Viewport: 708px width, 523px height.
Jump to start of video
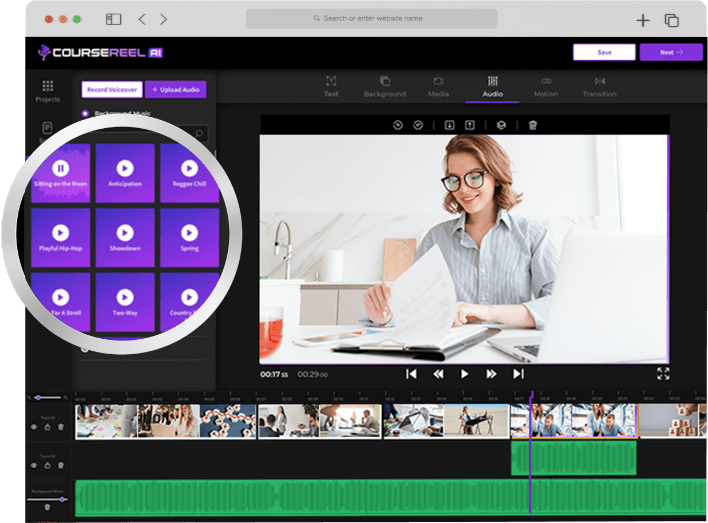(x=411, y=374)
